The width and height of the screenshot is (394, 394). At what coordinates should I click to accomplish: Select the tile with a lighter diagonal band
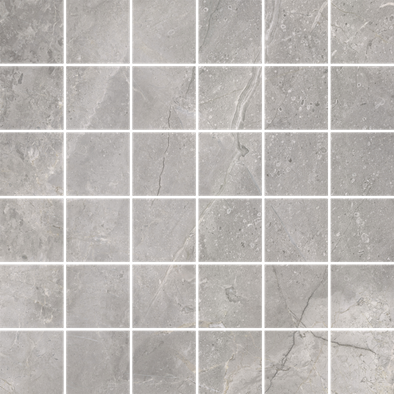pyautogui.click(x=98, y=97)
